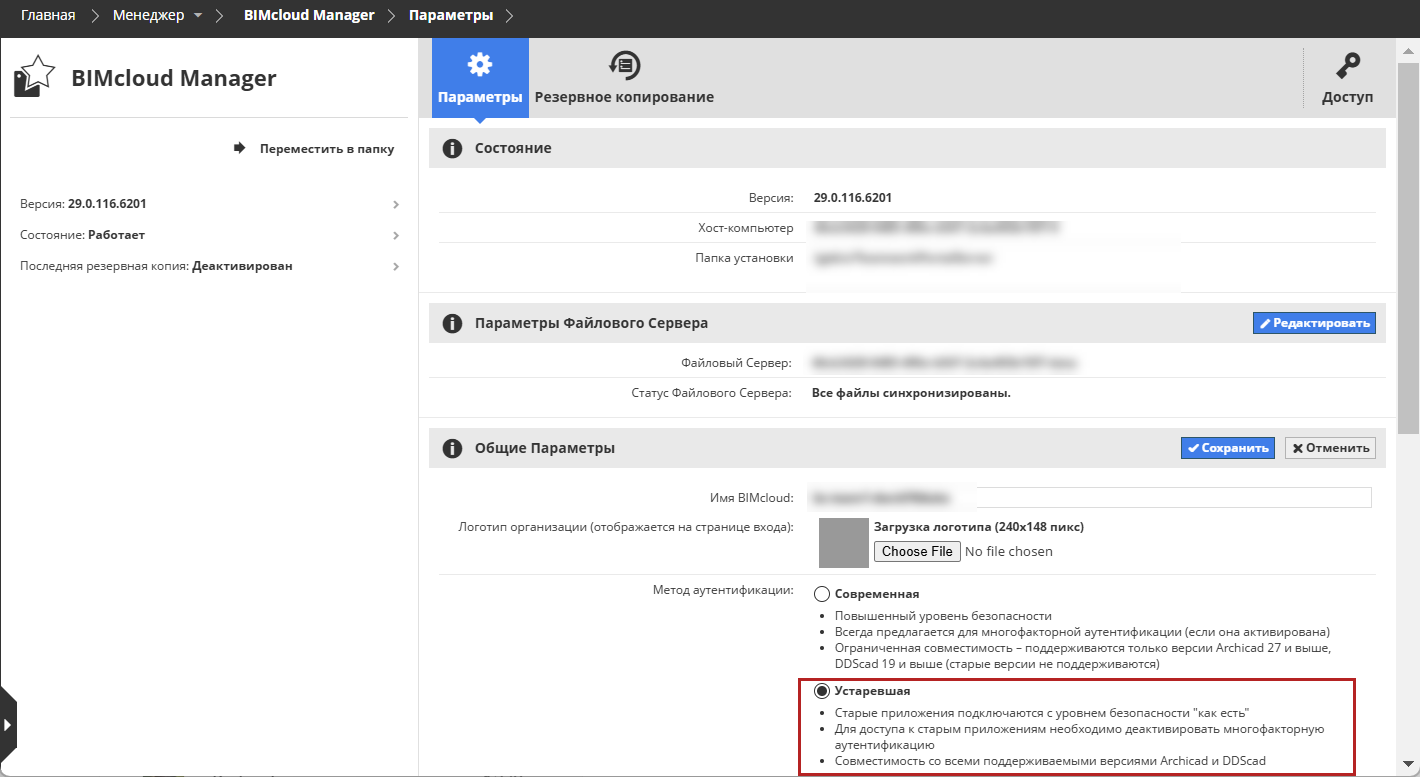The height and width of the screenshot is (777, 1420).
Task: Switch to the Резервное копирование tab
Action: 624,78
